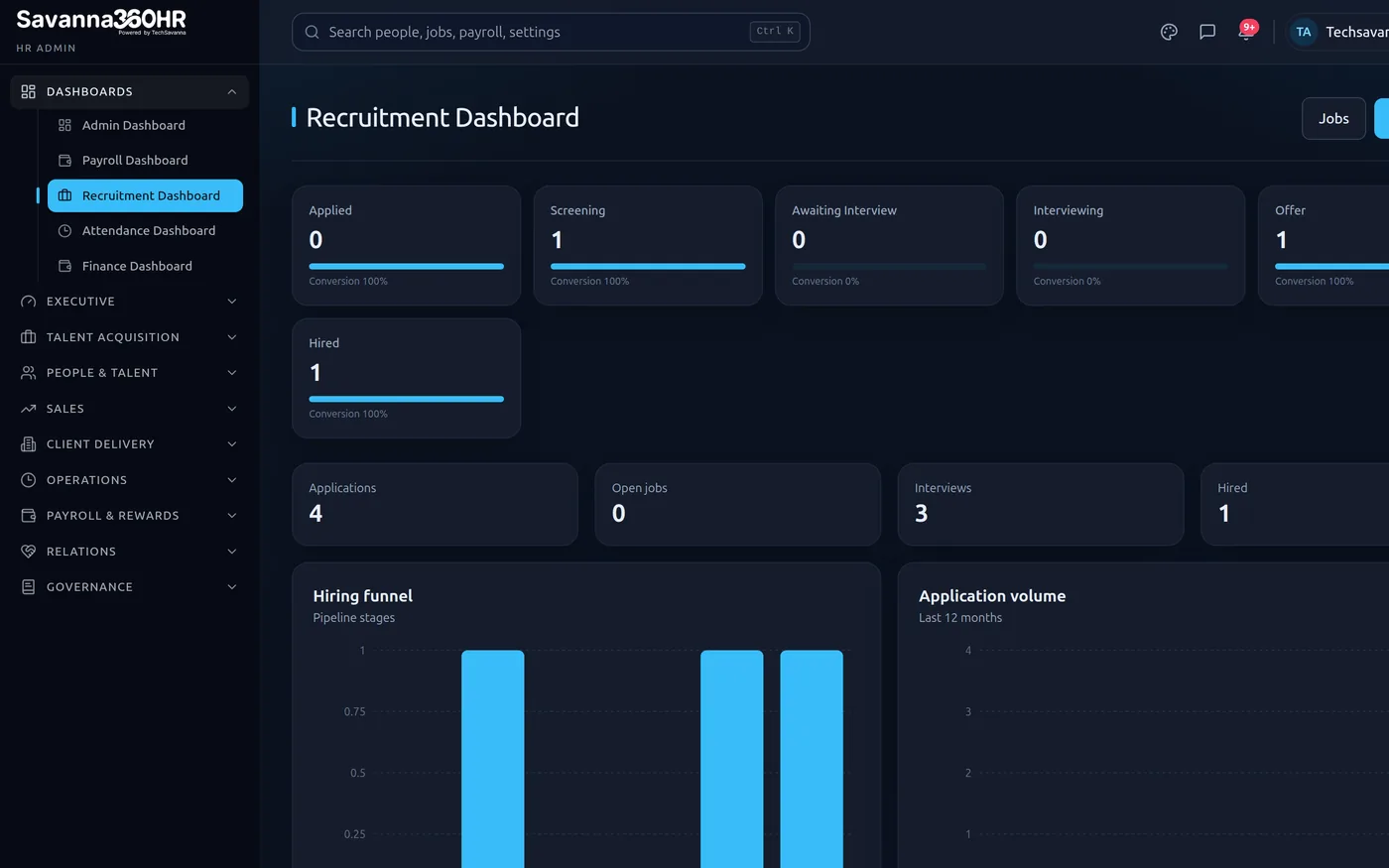
Task: Click the Open jobs stat card
Action: (737, 504)
